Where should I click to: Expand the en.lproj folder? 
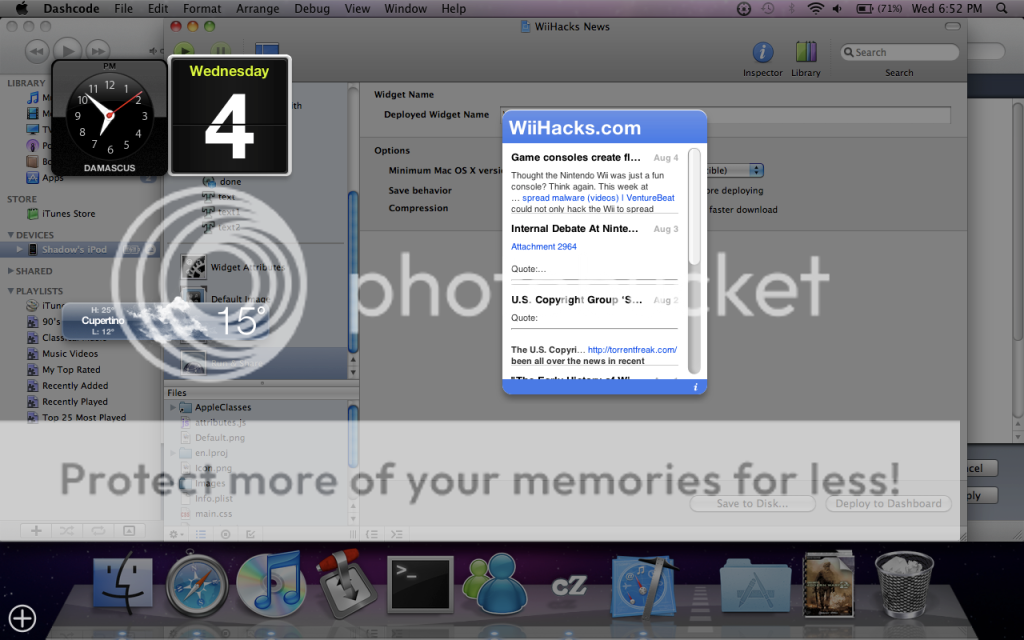(x=172, y=453)
